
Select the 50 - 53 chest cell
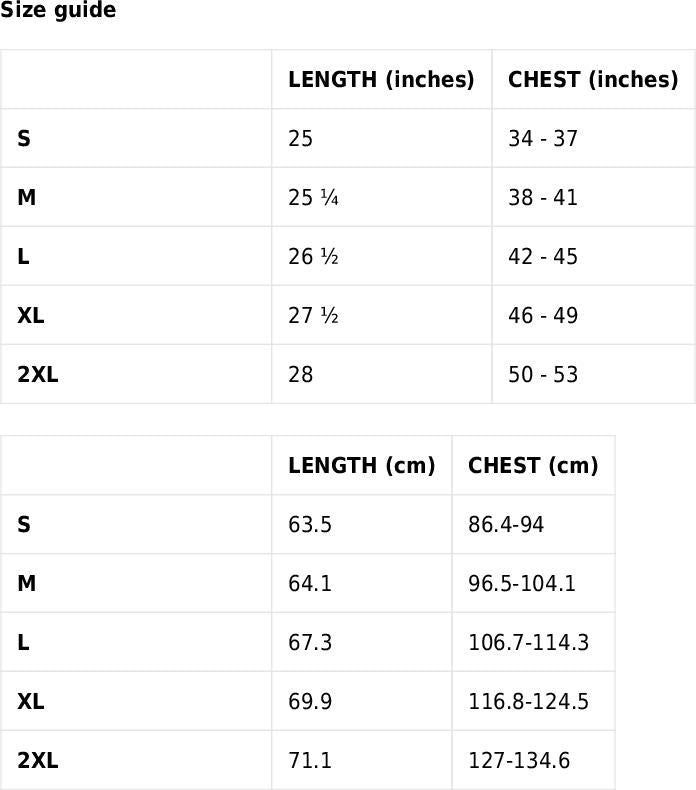click(x=543, y=375)
